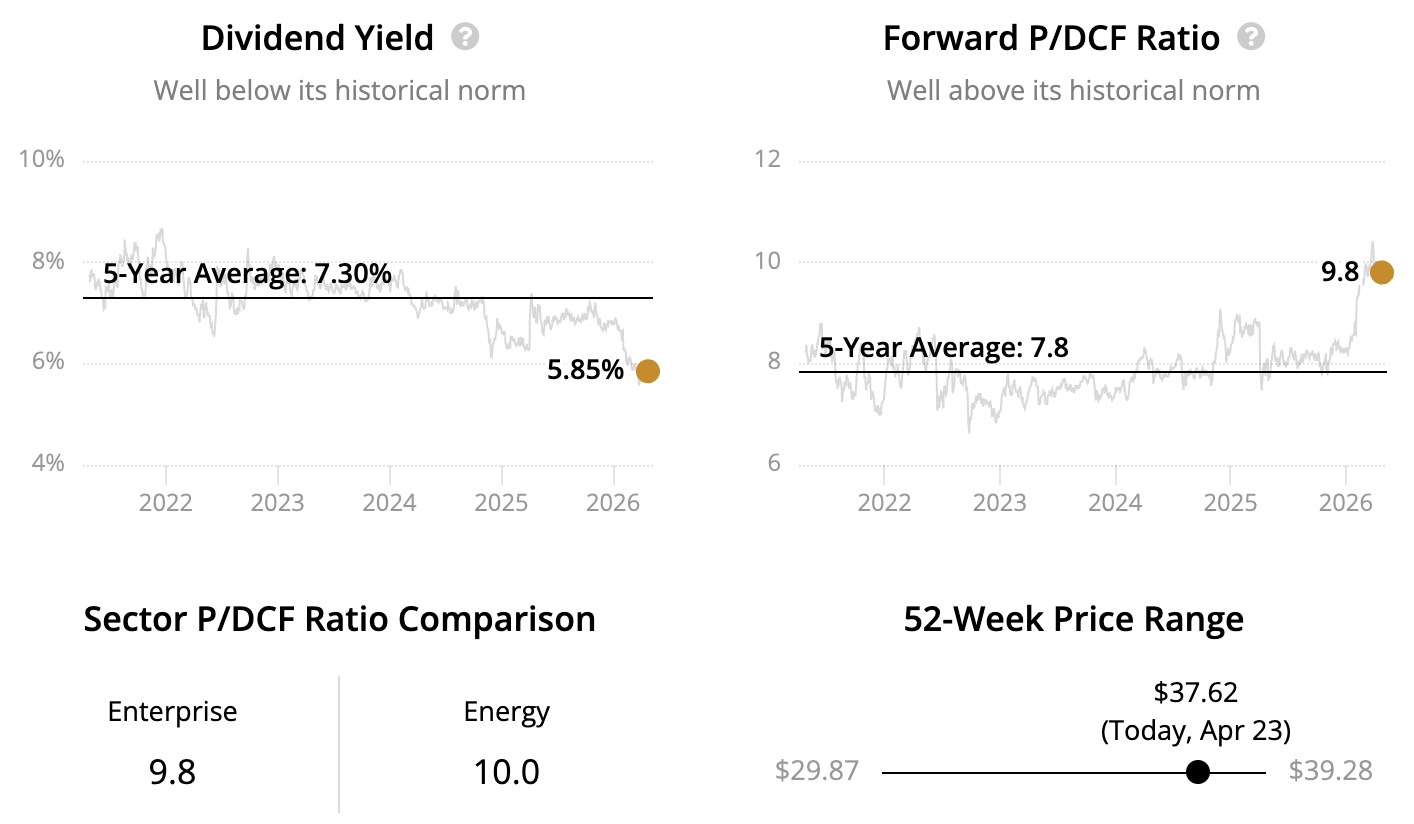The height and width of the screenshot is (824, 1414).
Task: Click the 52-Week Price Range heading
Action: tap(1074, 619)
